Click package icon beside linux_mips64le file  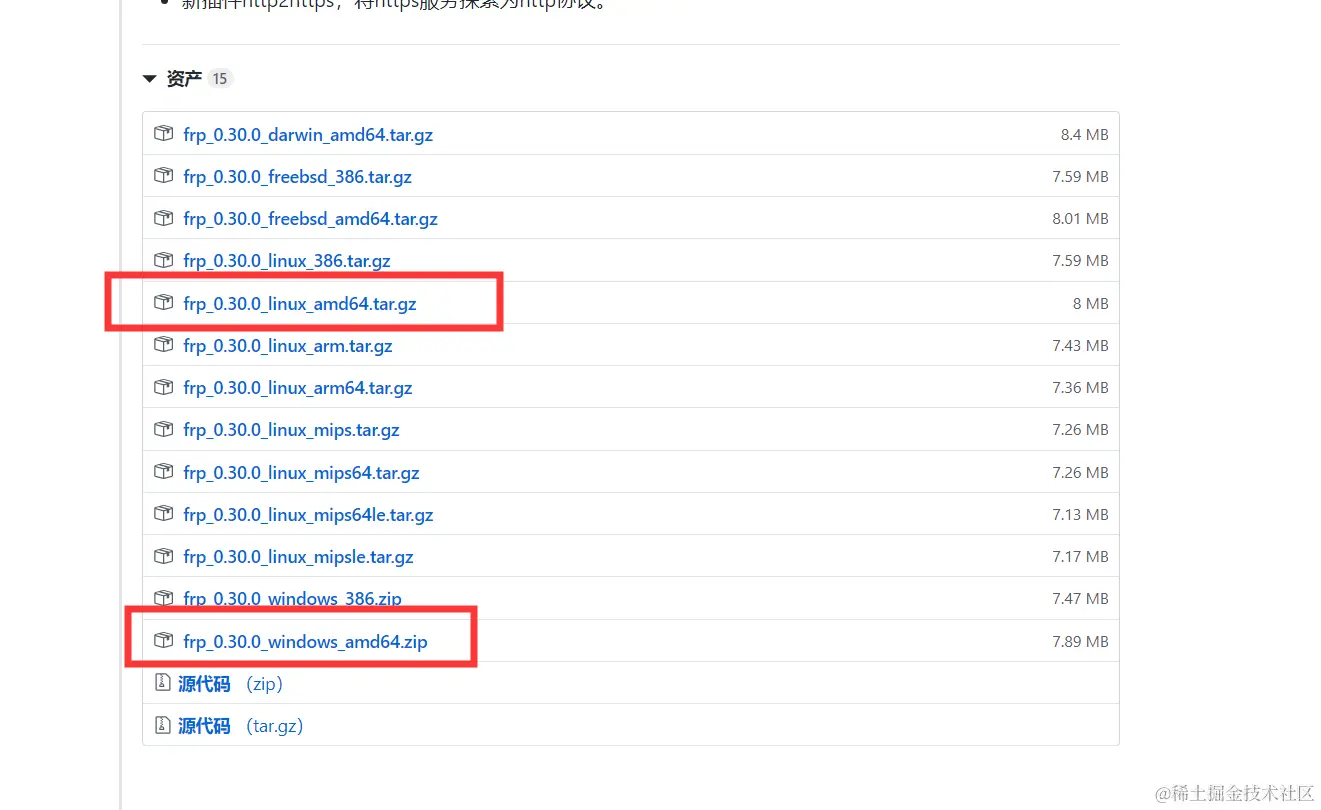(163, 514)
